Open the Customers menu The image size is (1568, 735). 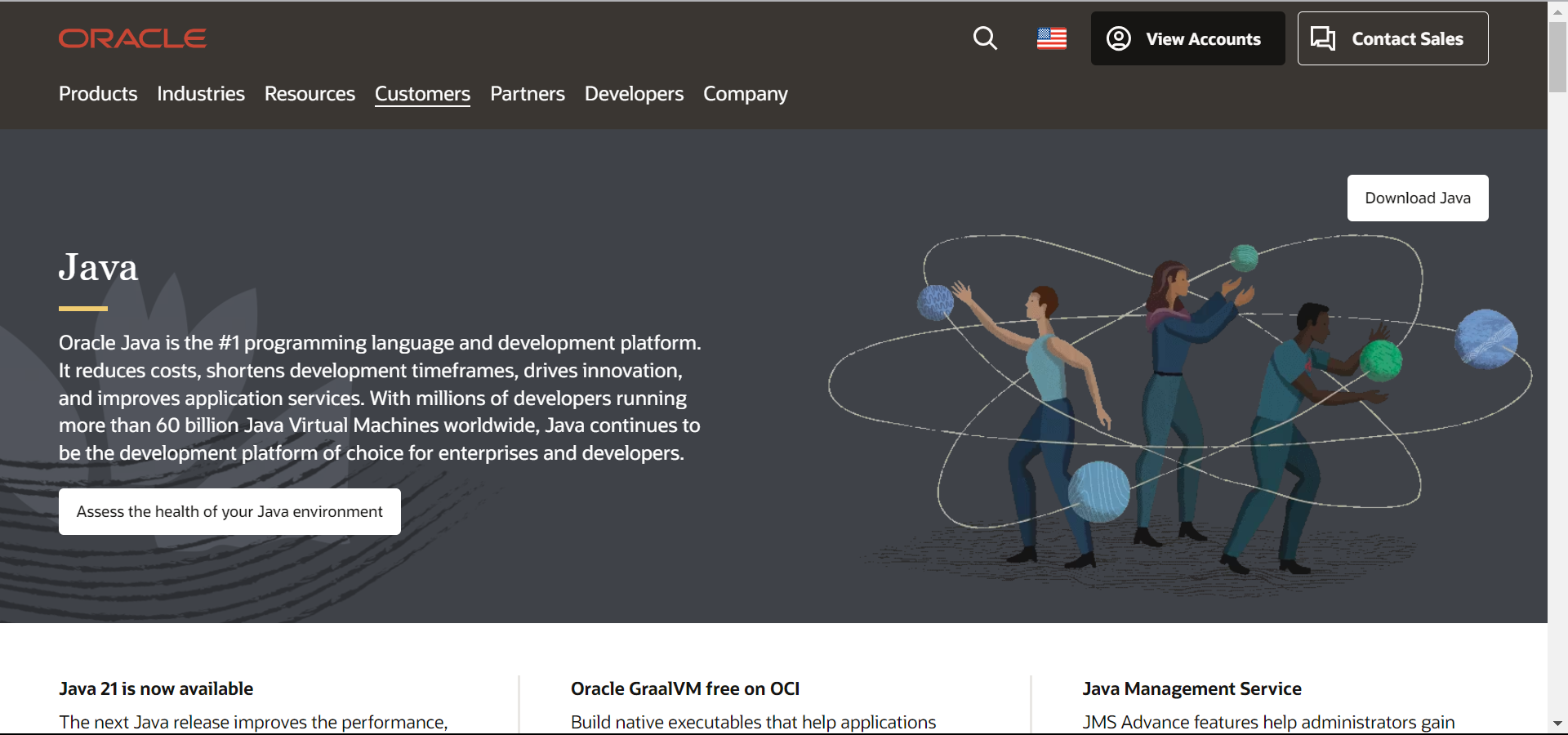coord(422,94)
